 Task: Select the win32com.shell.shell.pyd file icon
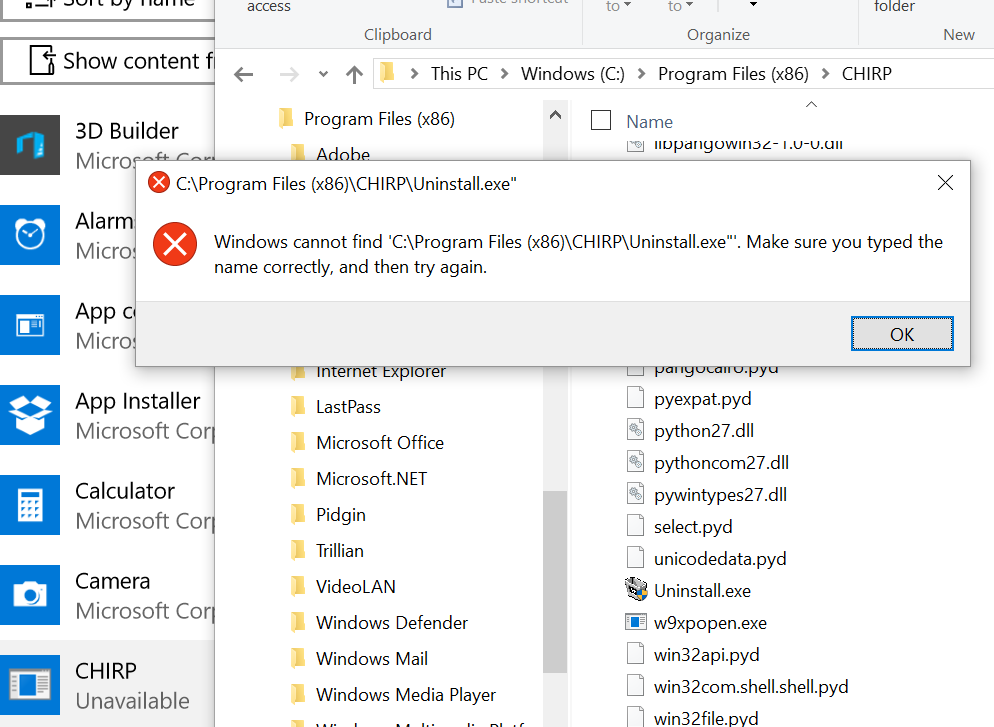[635, 686]
